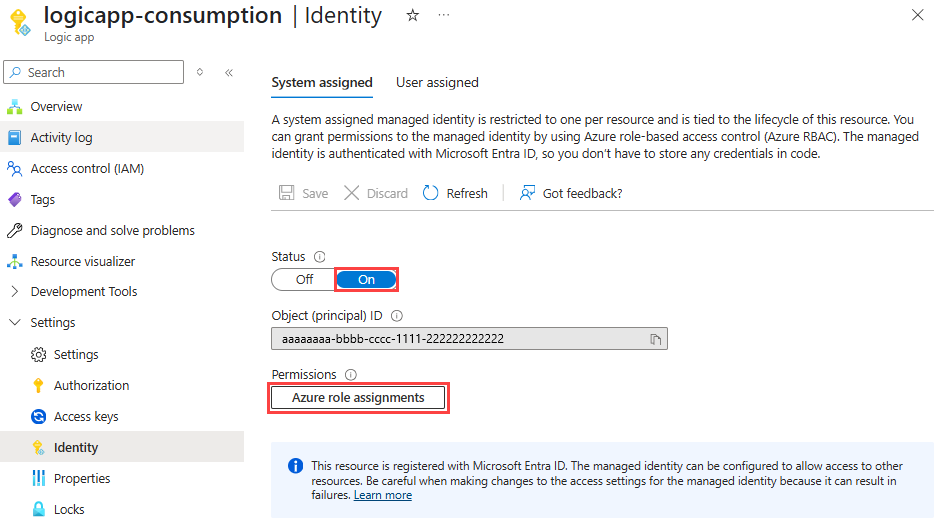Screen dimensions: 941x521
Task: Set Status toggle to On
Action: click(x=366, y=280)
